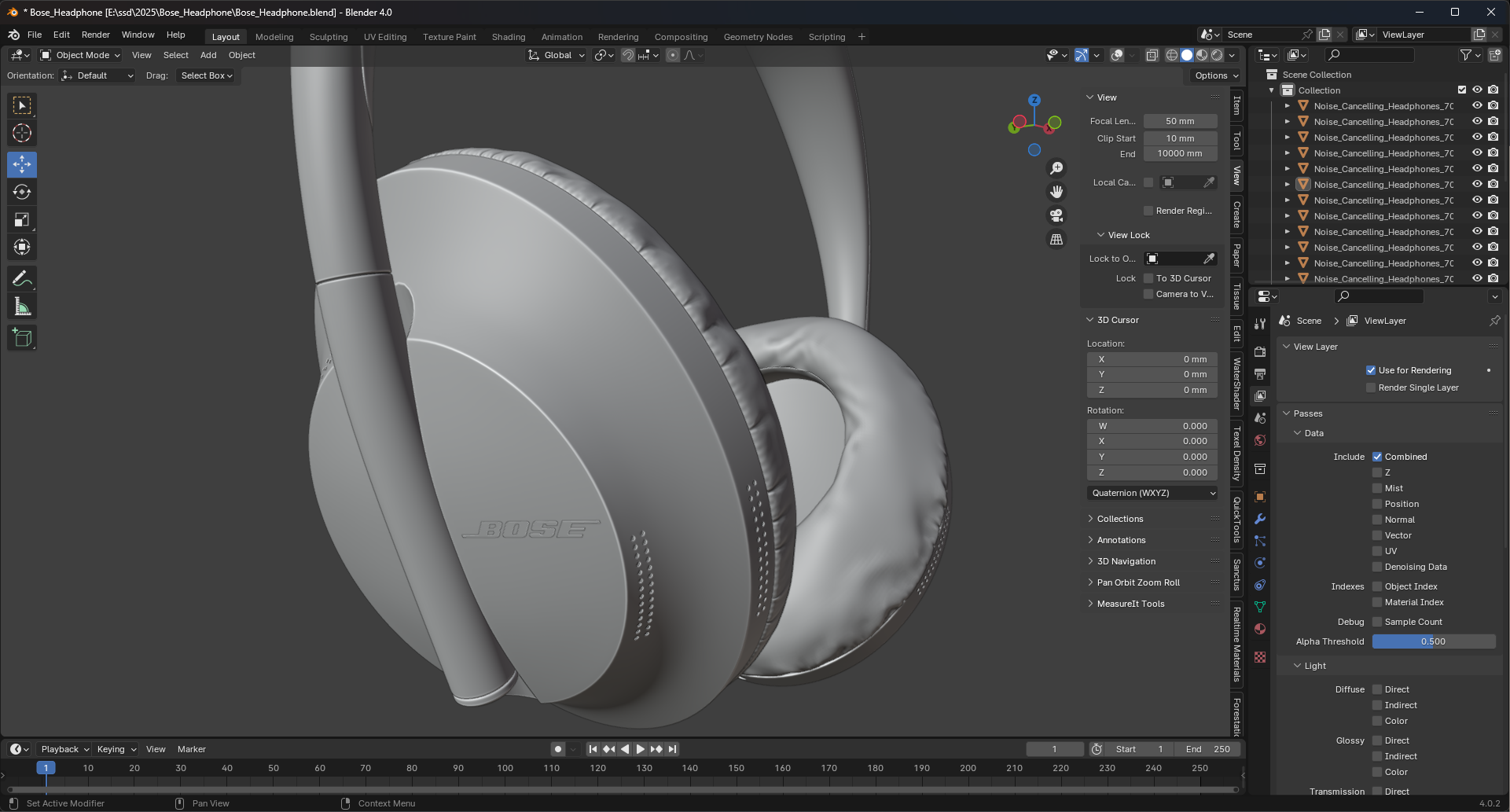Toggle camera view icon in viewport

(x=1056, y=215)
